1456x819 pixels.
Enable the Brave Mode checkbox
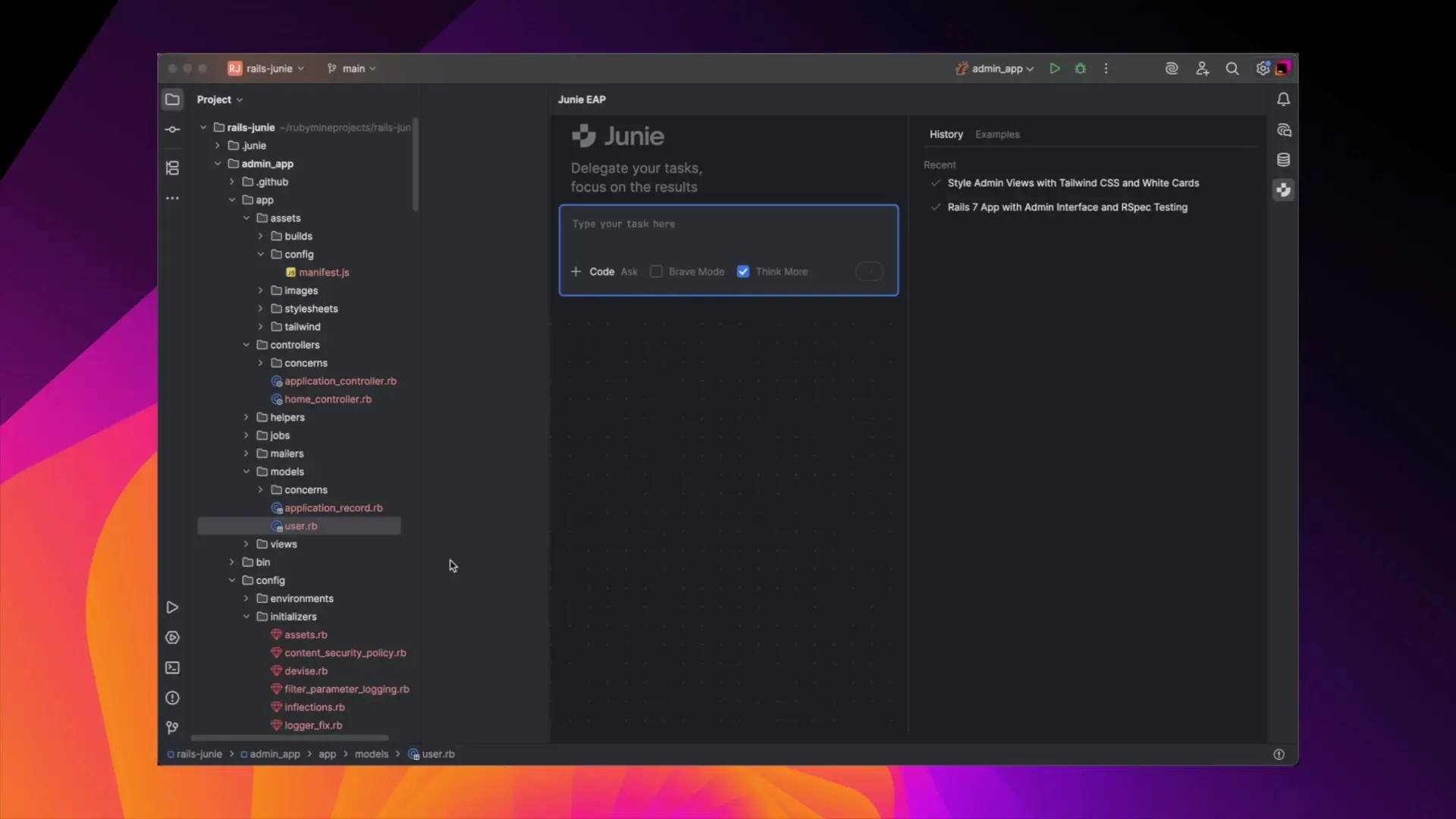point(657,271)
